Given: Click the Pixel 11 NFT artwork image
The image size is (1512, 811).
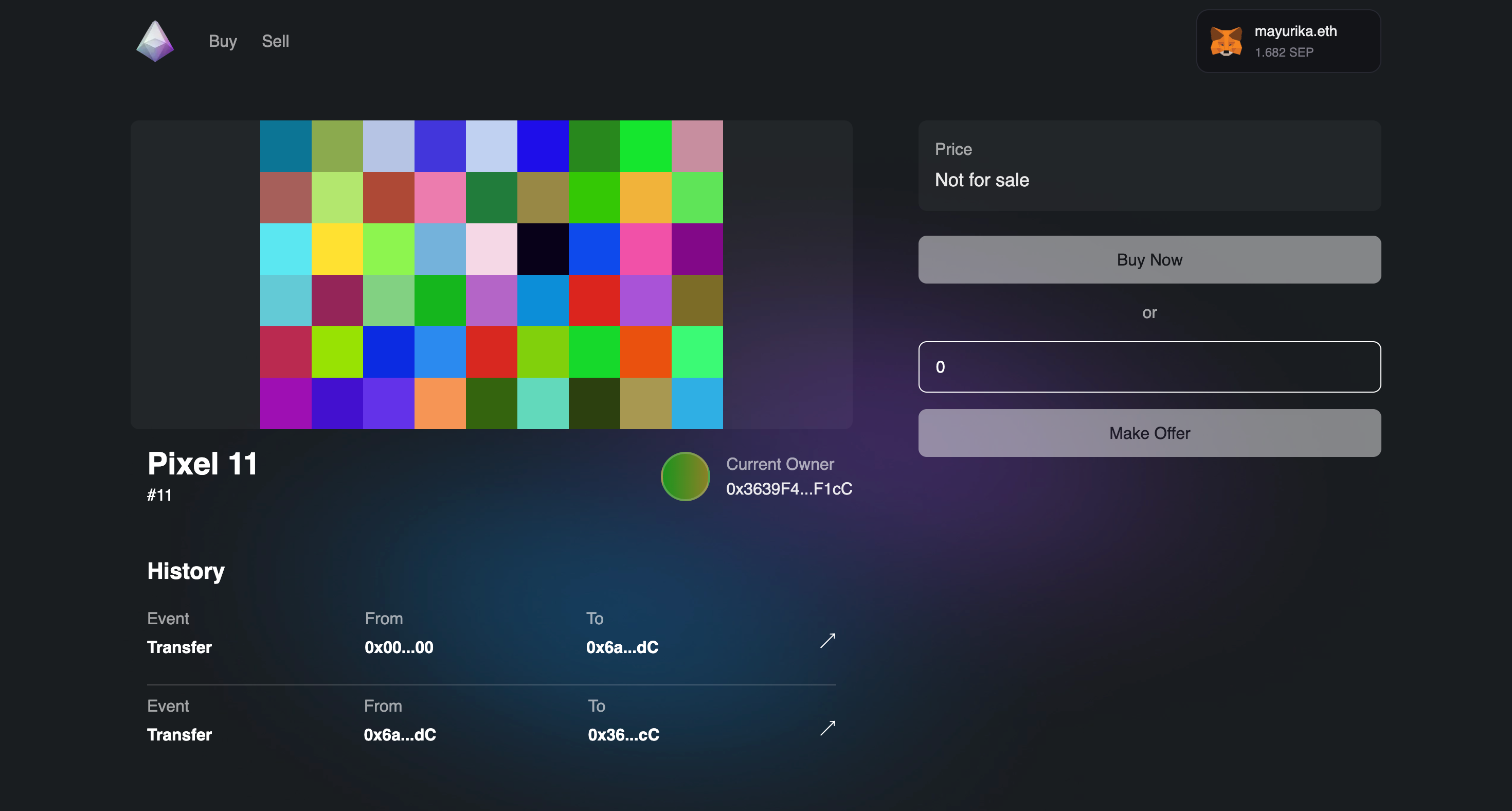Looking at the screenshot, I should tap(491, 274).
